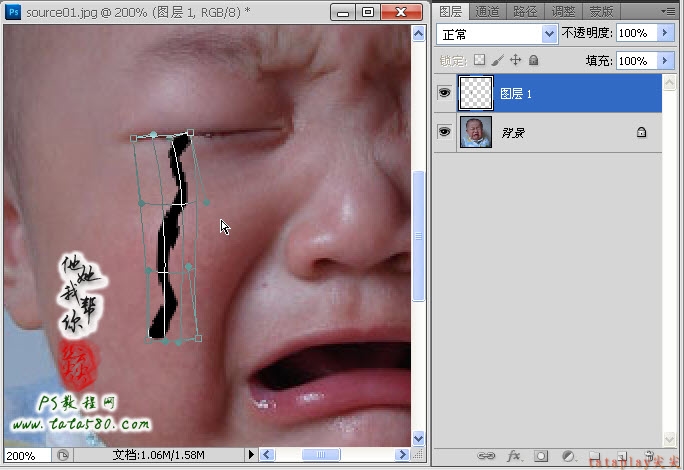Hide the 背景 layer visibility
Image resolution: width=684 pixels, height=470 pixels.
445,131
